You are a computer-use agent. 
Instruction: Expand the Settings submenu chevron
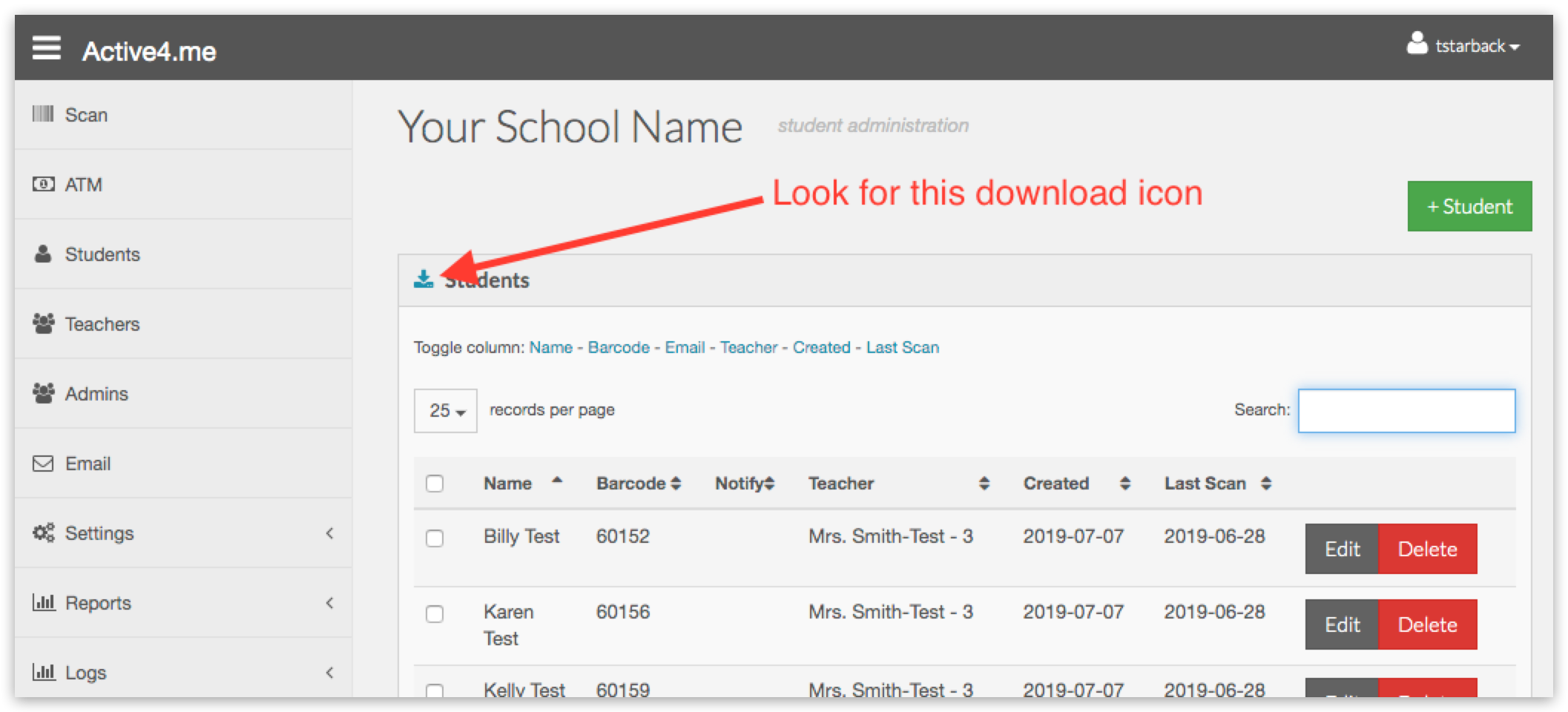(329, 533)
